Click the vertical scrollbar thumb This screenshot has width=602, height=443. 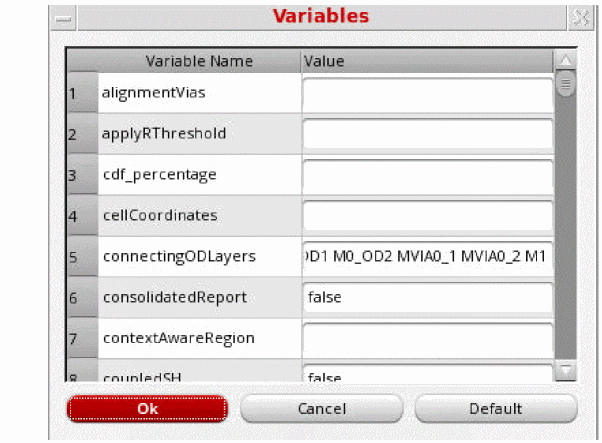tap(566, 83)
